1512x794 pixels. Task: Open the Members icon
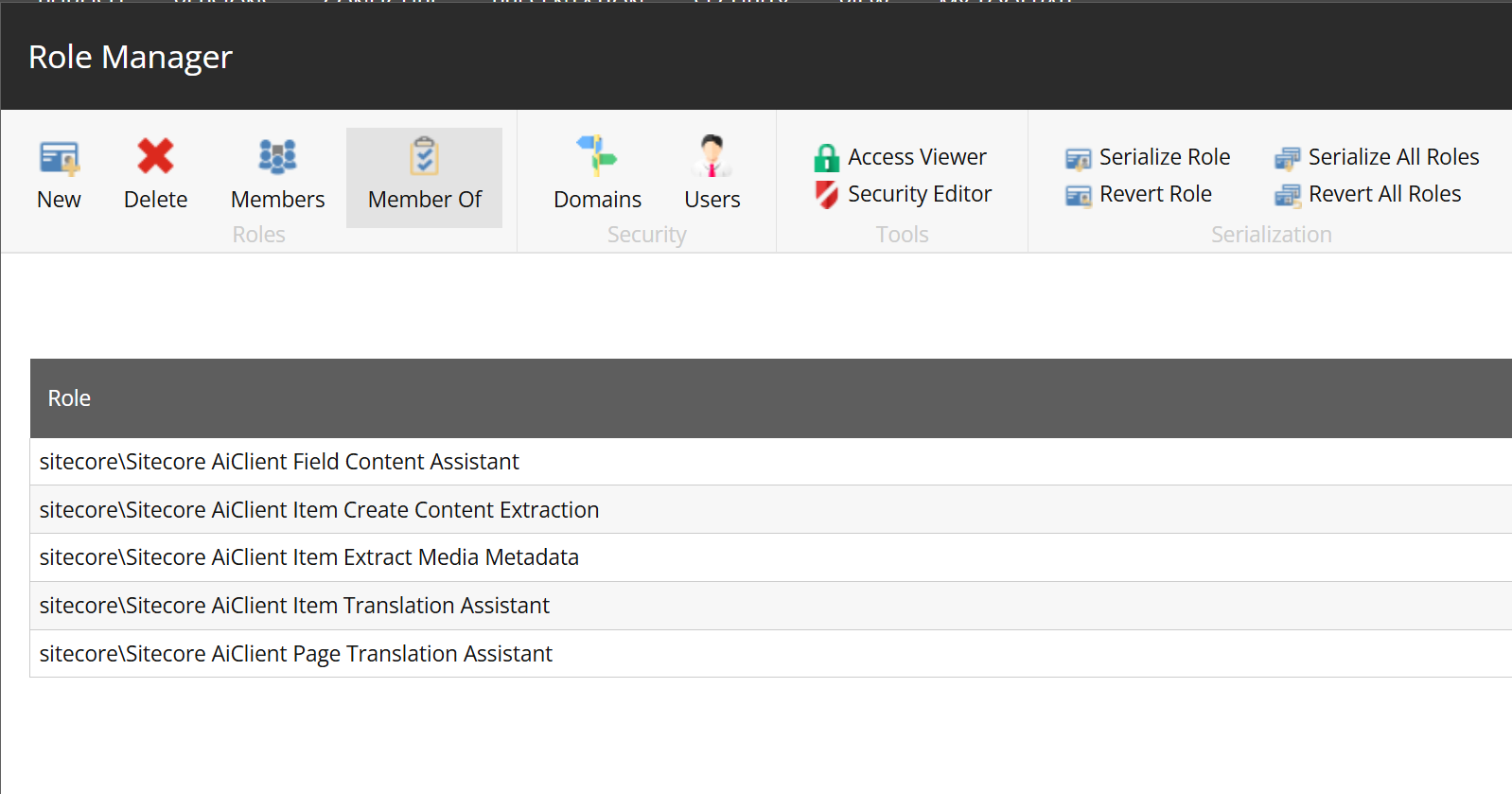277,157
